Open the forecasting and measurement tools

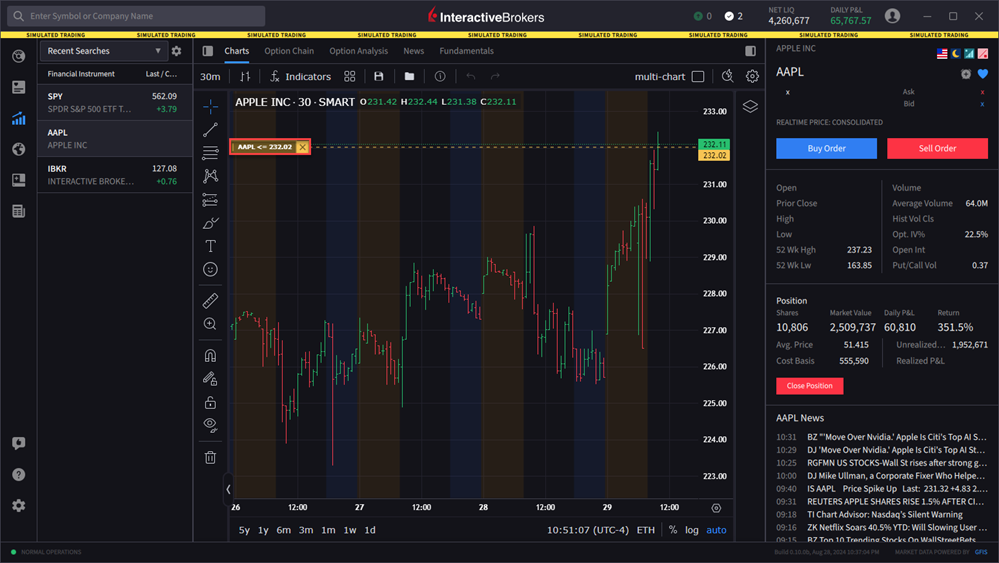coord(210,200)
